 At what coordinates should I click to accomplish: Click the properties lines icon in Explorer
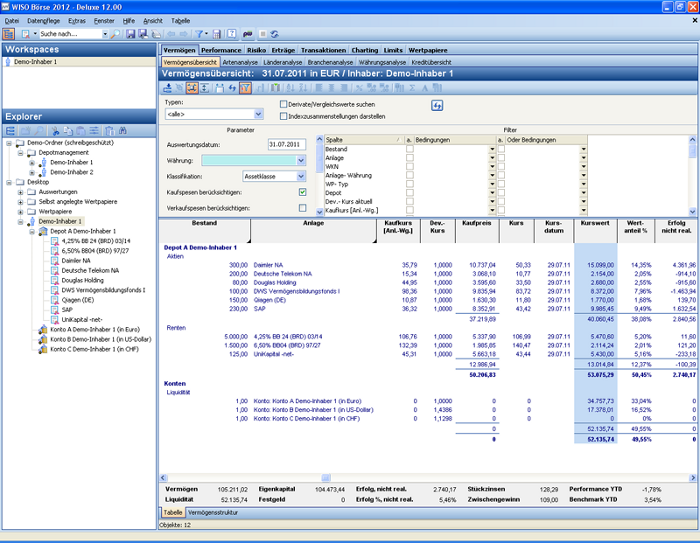click(94, 131)
